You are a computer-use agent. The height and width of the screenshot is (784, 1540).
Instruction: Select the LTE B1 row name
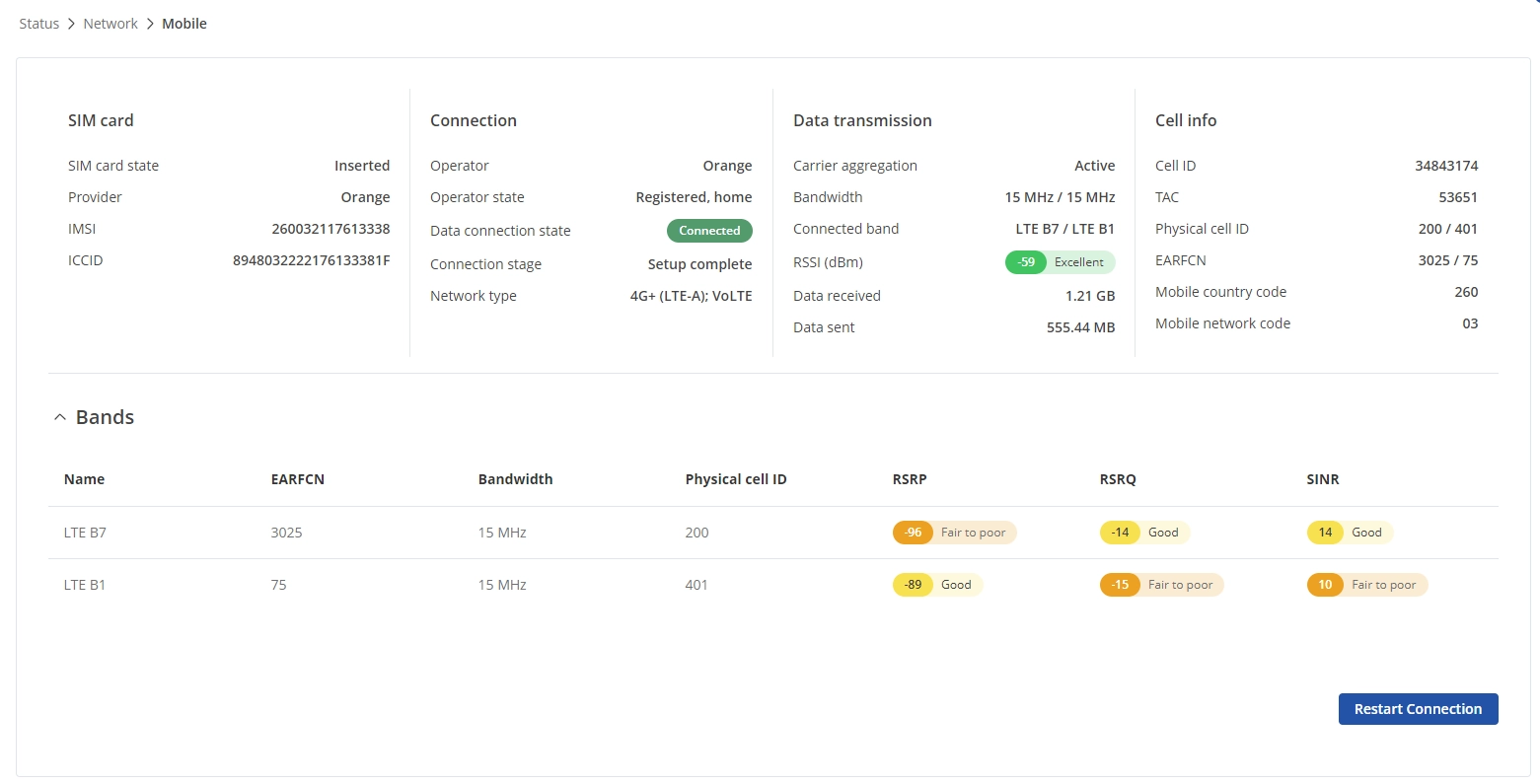tap(85, 585)
